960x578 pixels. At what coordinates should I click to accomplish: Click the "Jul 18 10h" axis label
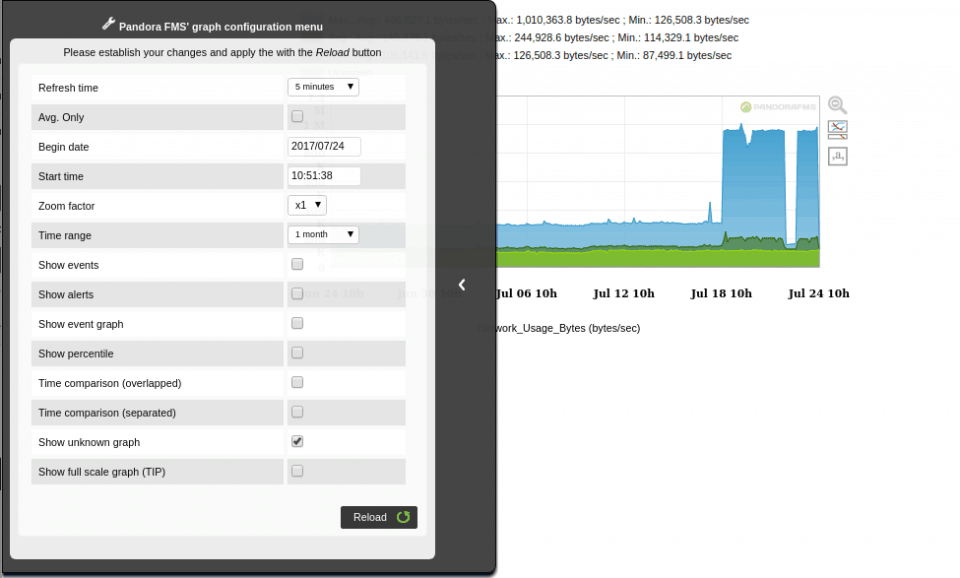(x=721, y=293)
